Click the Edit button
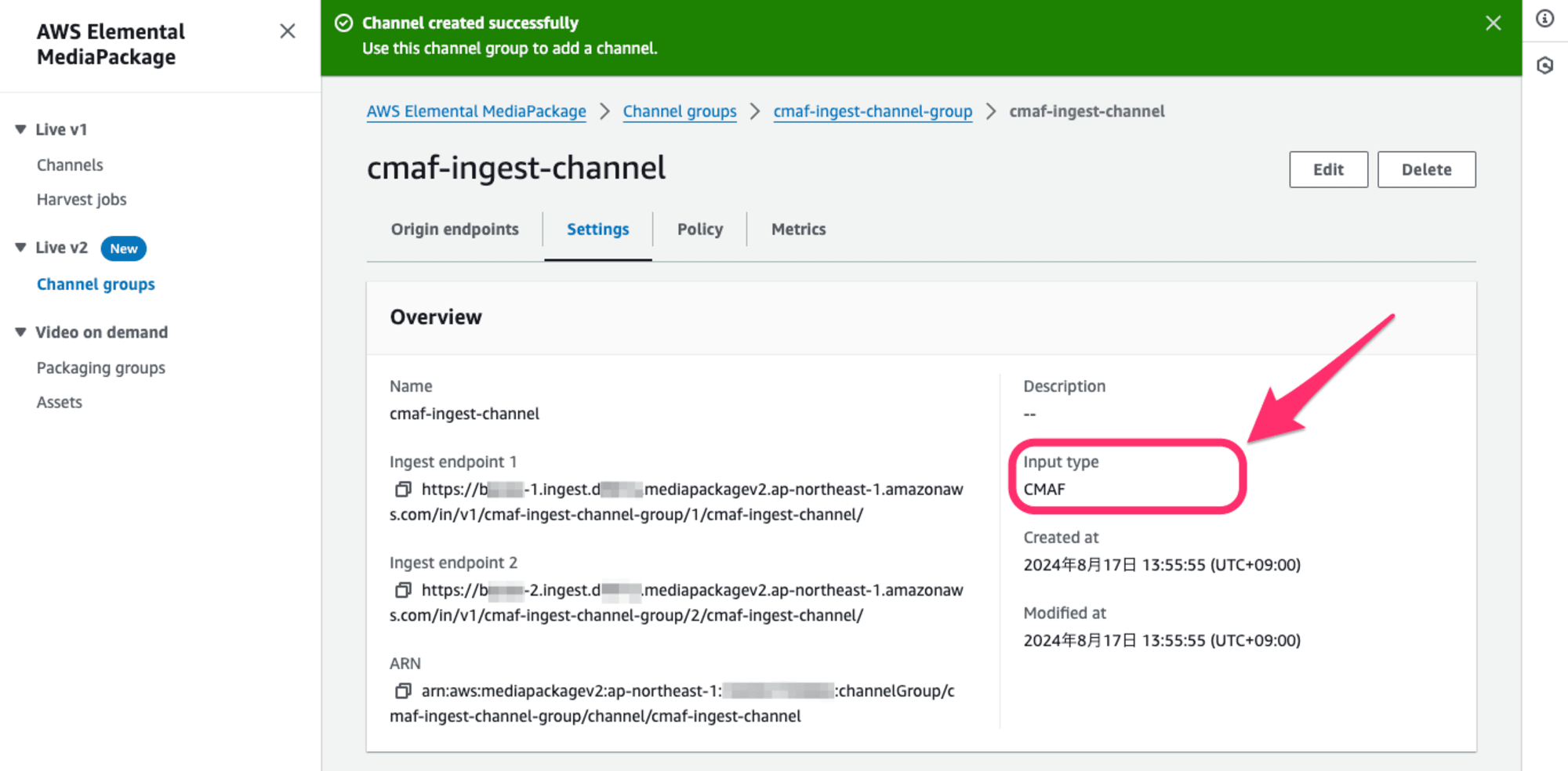The height and width of the screenshot is (771, 1568). tap(1328, 169)
